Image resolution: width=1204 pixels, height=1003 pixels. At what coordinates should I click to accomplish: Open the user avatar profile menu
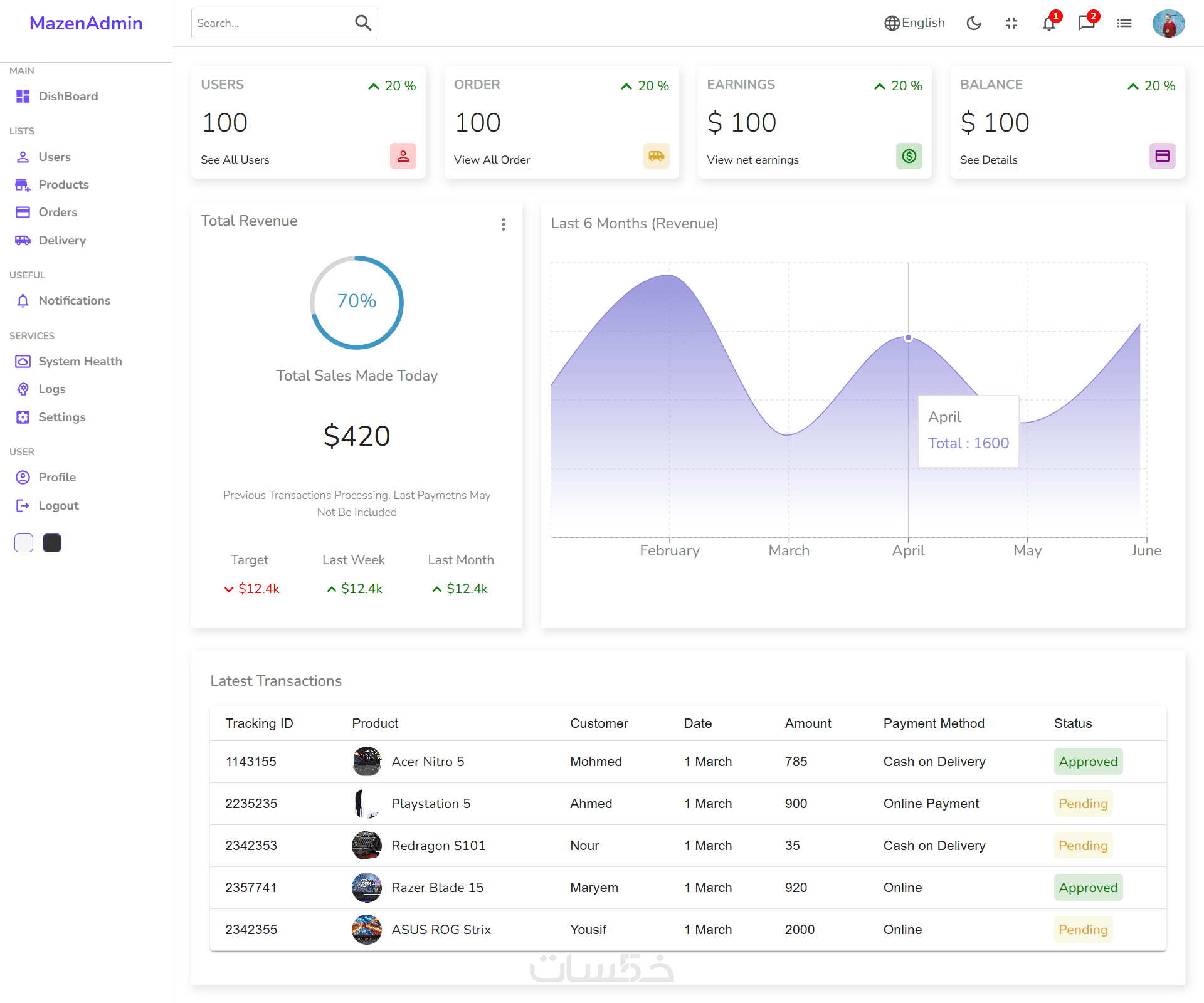1168,24
